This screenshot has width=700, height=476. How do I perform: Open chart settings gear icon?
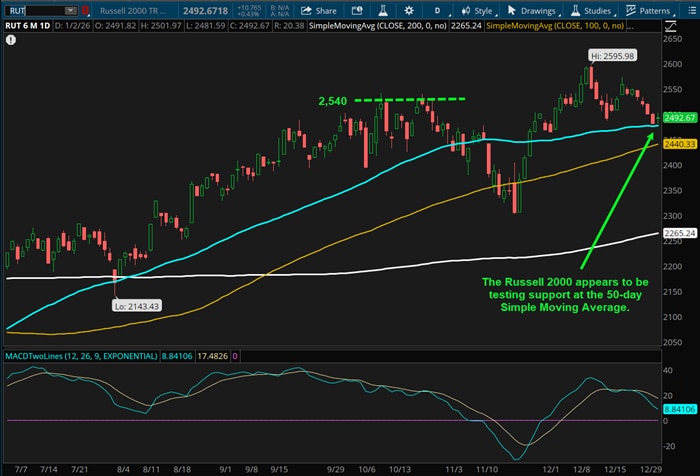point(408,11)
